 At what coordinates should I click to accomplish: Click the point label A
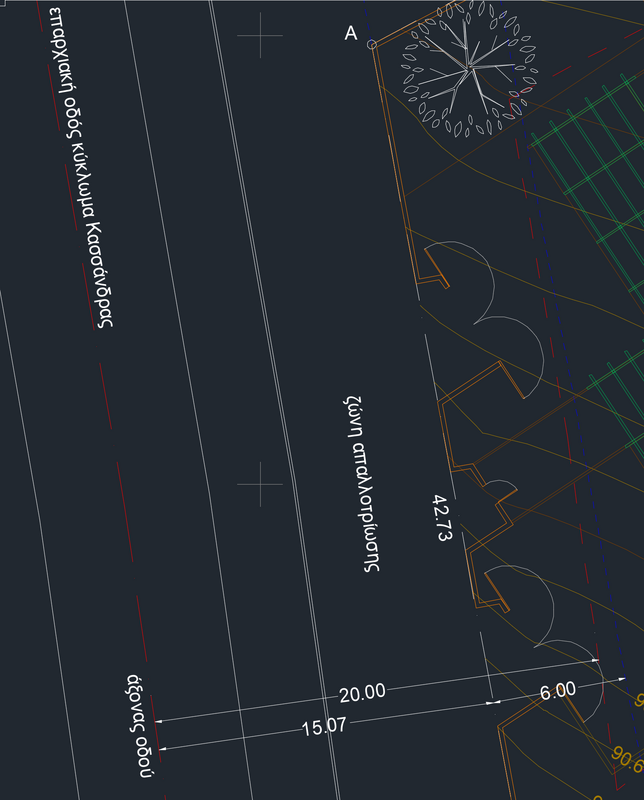click(x=350, y=34)
